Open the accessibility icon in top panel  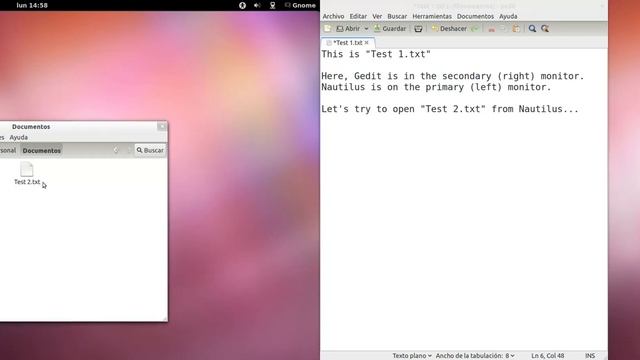(x=242, y=5)
